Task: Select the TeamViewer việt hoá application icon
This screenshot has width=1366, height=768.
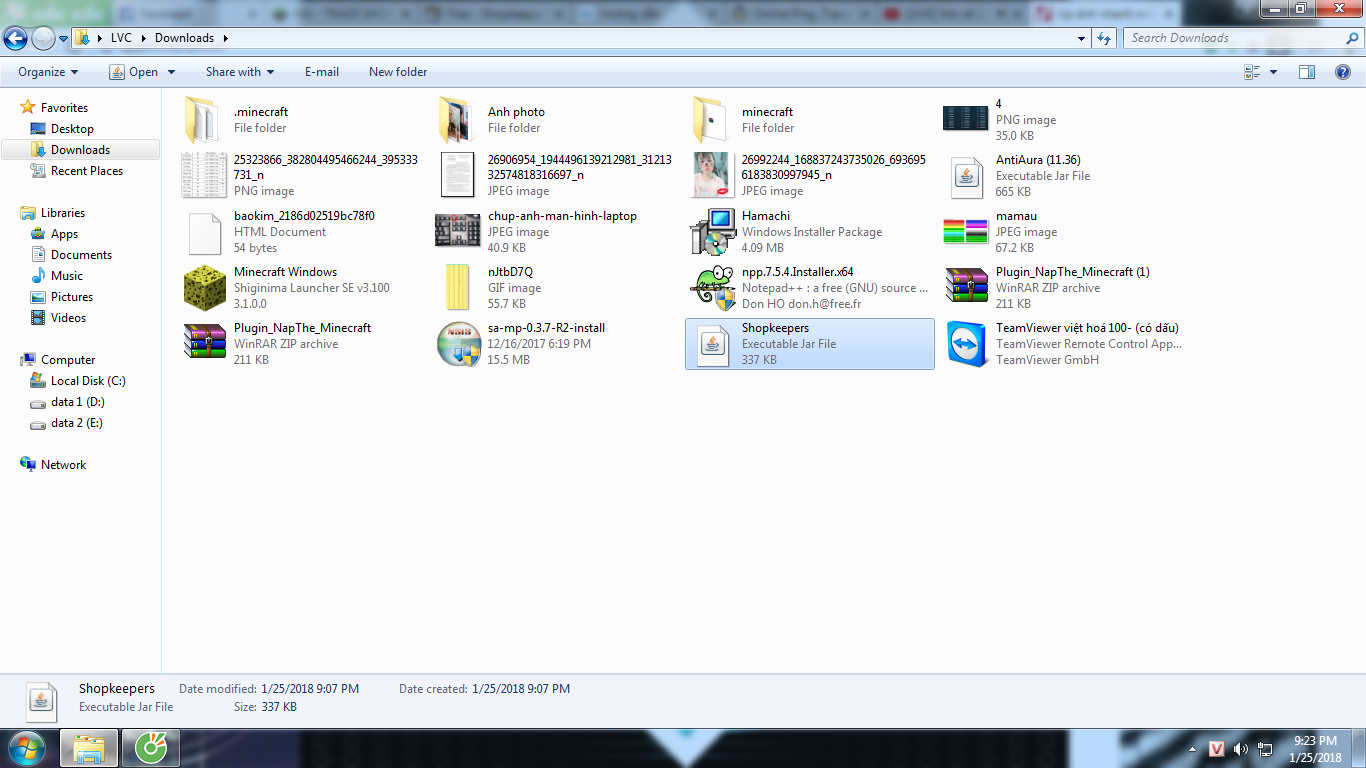Action: coord(966,344)
